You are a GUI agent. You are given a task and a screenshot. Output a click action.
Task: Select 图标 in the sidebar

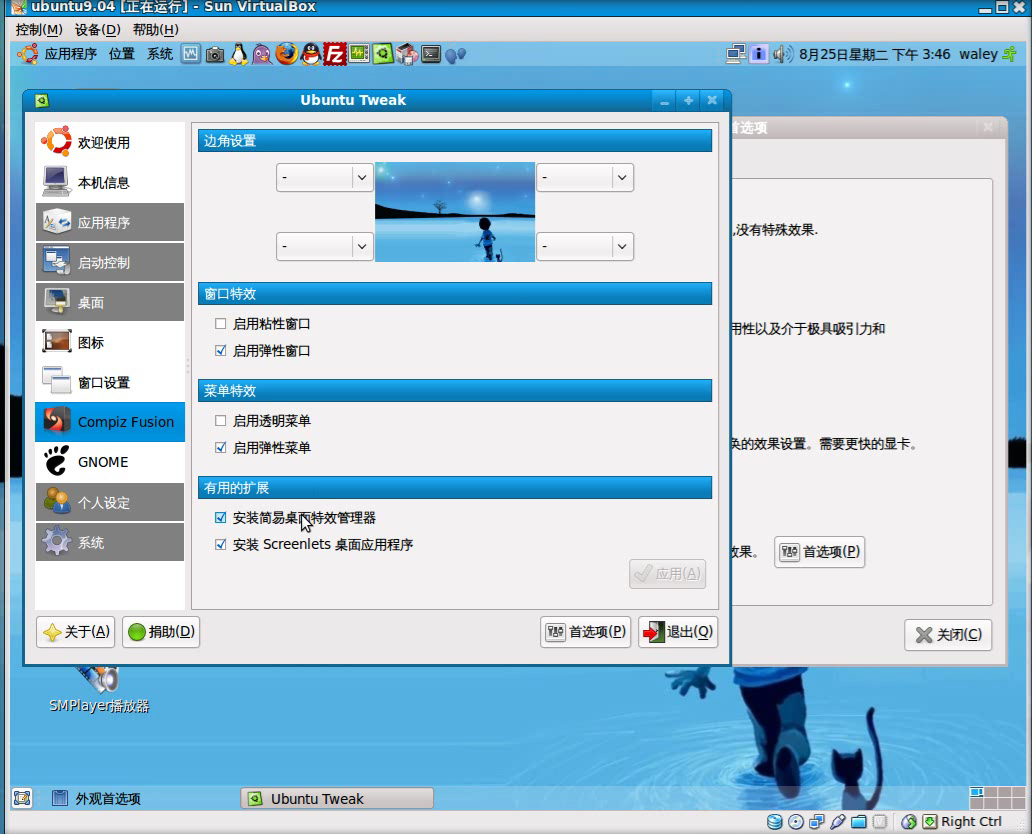pos(110,342)
